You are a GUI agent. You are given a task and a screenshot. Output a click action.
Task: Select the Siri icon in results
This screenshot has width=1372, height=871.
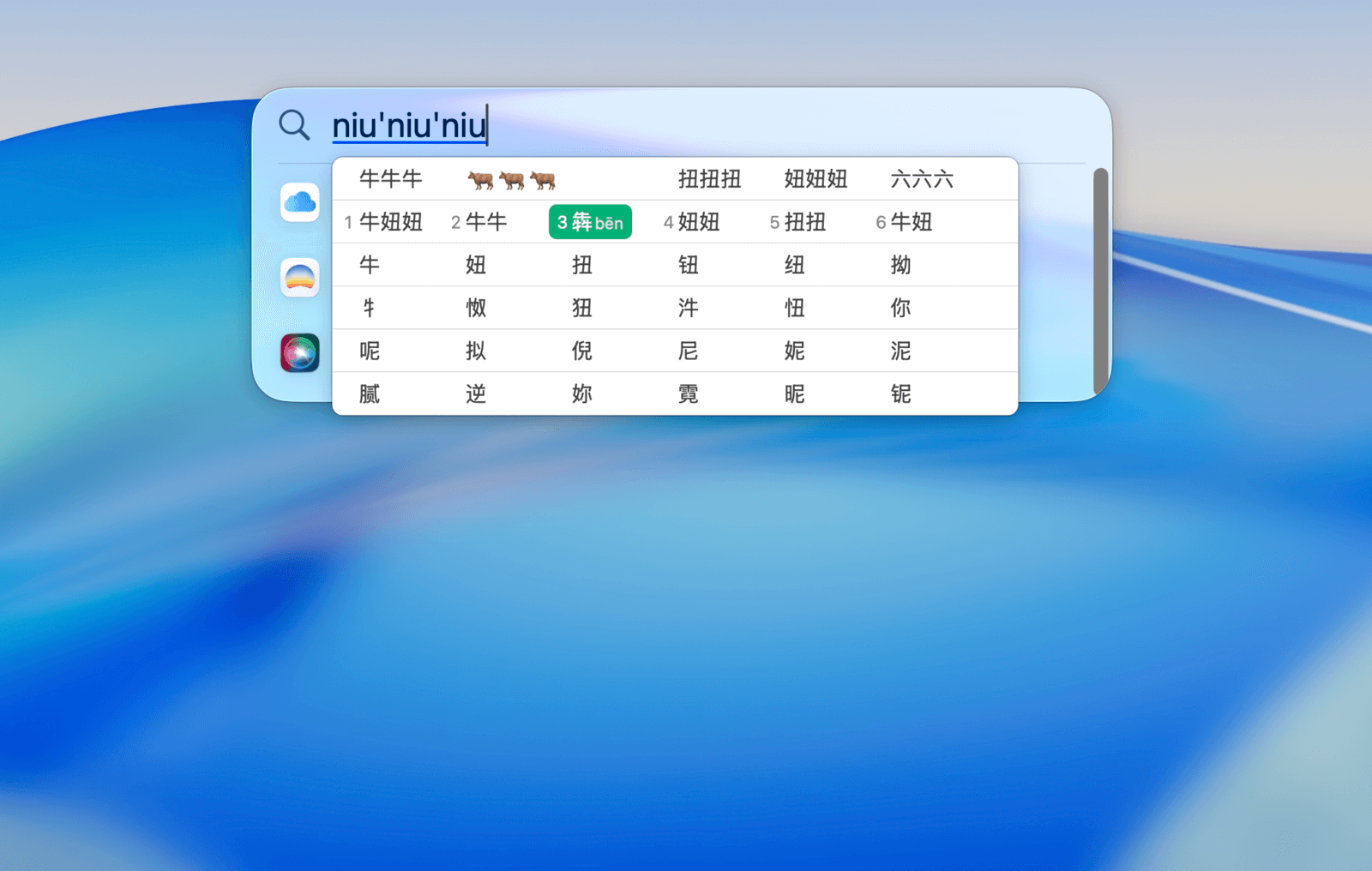tap(300, 353)
